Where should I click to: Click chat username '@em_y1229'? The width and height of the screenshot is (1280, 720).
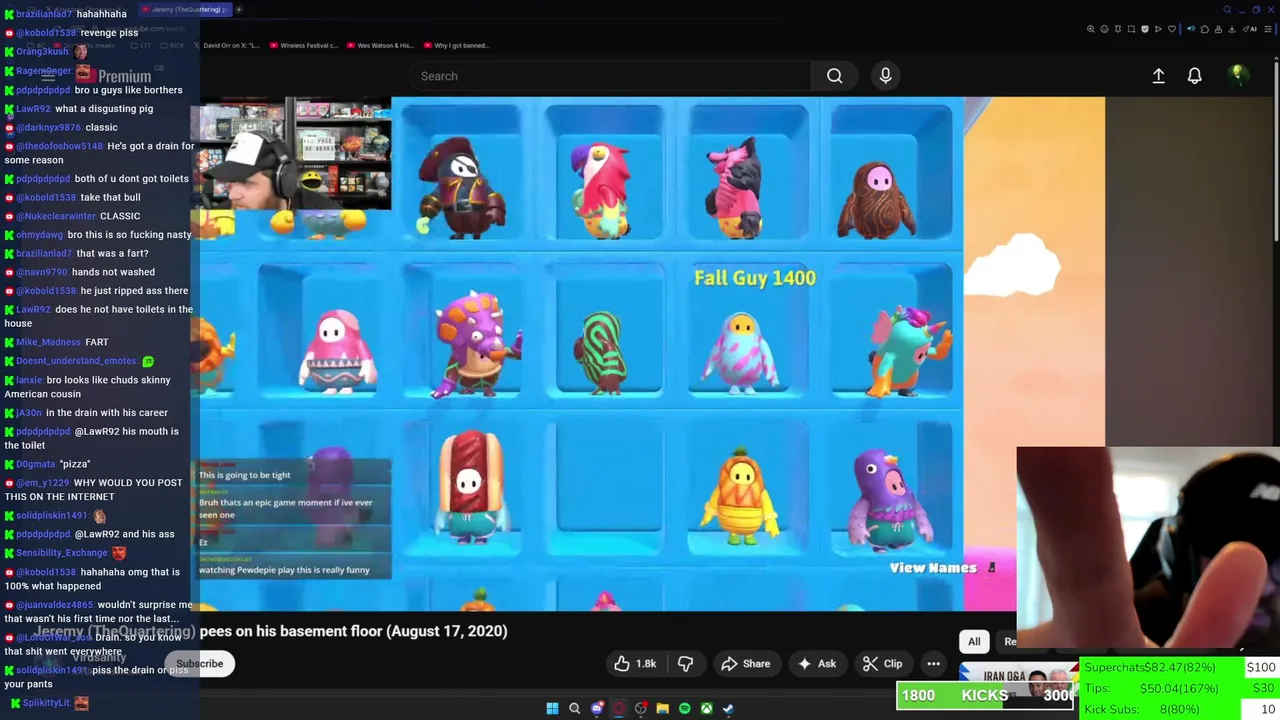click(x=42, y=483)
